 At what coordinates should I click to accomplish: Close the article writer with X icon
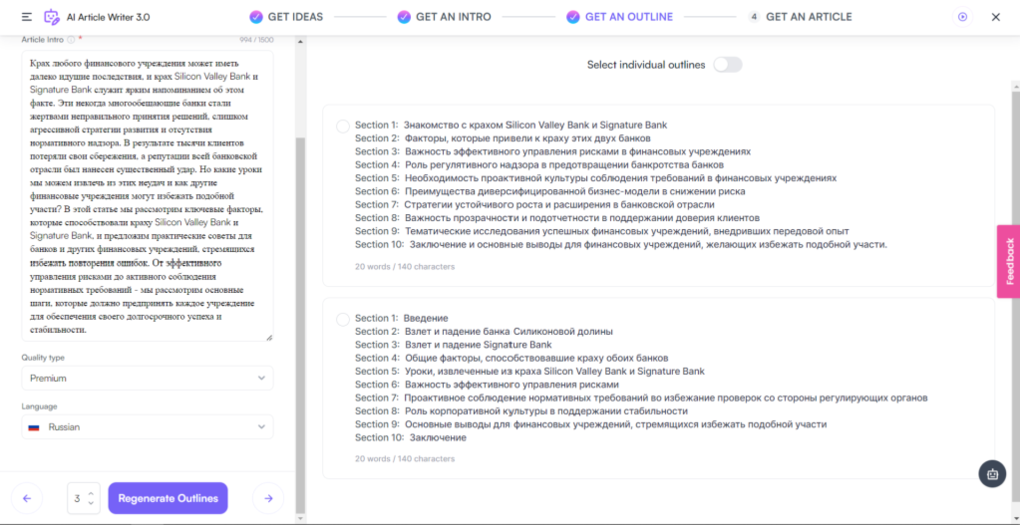click(995, 17)
